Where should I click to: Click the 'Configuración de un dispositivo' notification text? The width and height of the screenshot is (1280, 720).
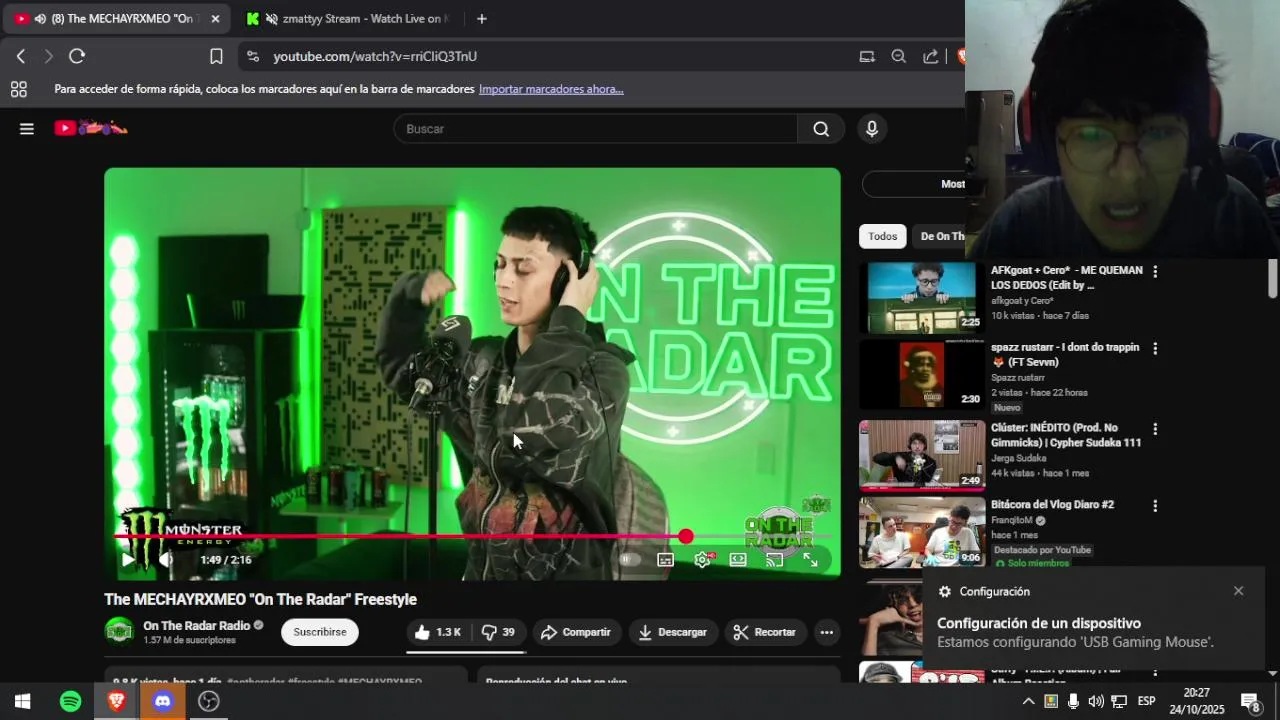click(1038, 623)
